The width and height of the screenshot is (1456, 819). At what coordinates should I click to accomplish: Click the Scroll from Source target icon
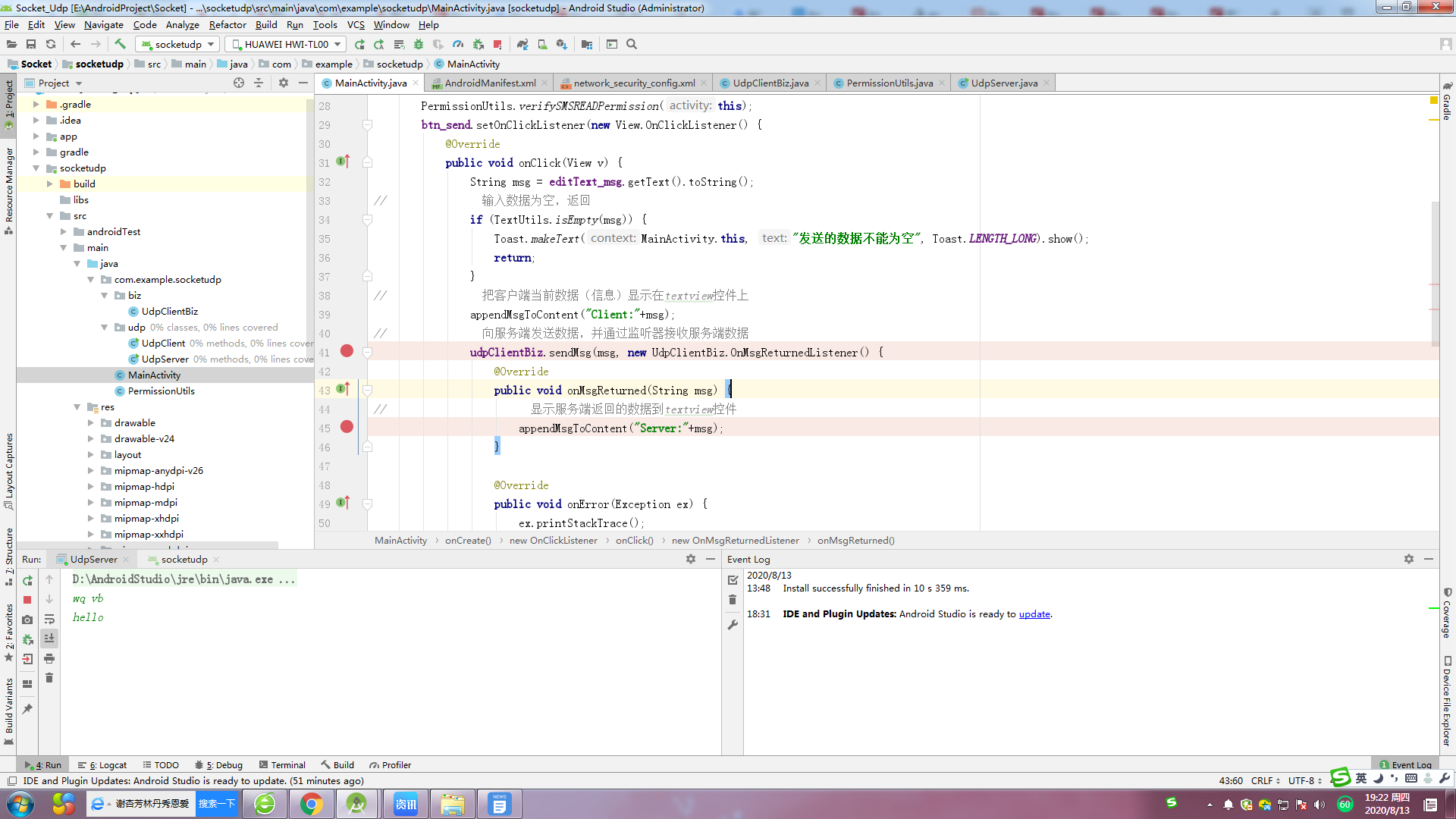(x=239, y=83)
